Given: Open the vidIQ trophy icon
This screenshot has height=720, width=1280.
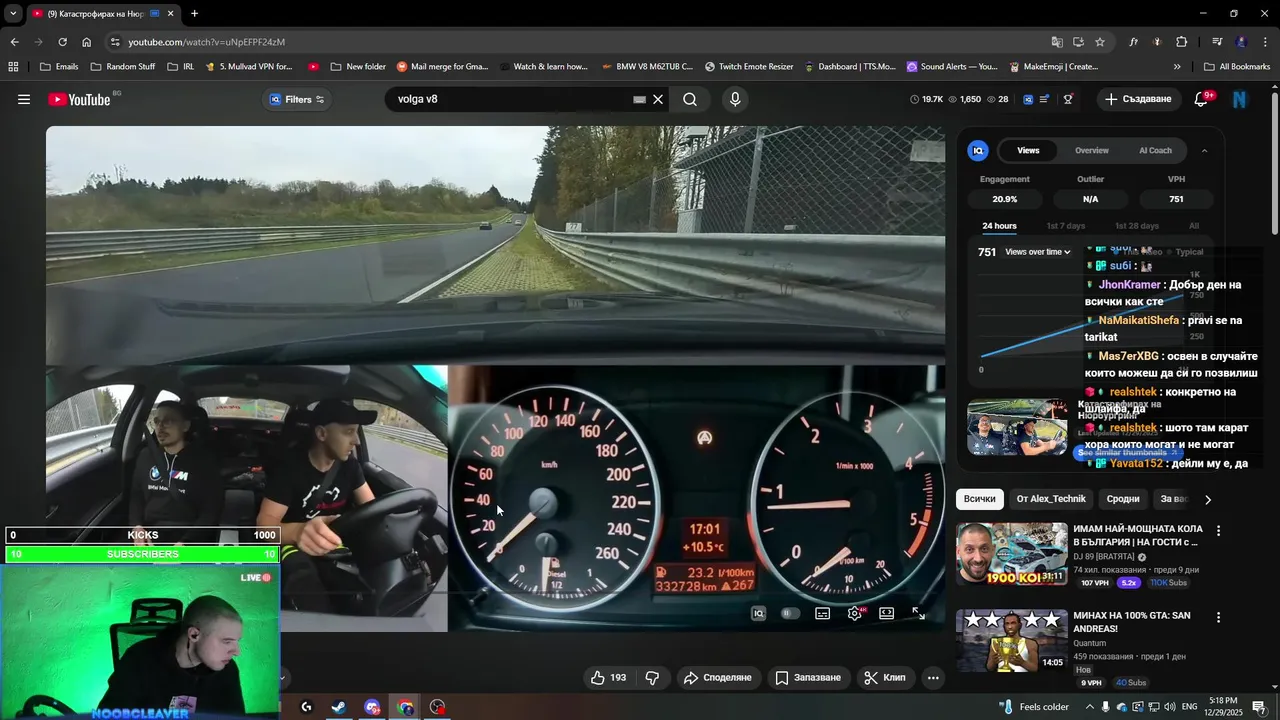Looking at the screenshot, I should (1068, 99).
